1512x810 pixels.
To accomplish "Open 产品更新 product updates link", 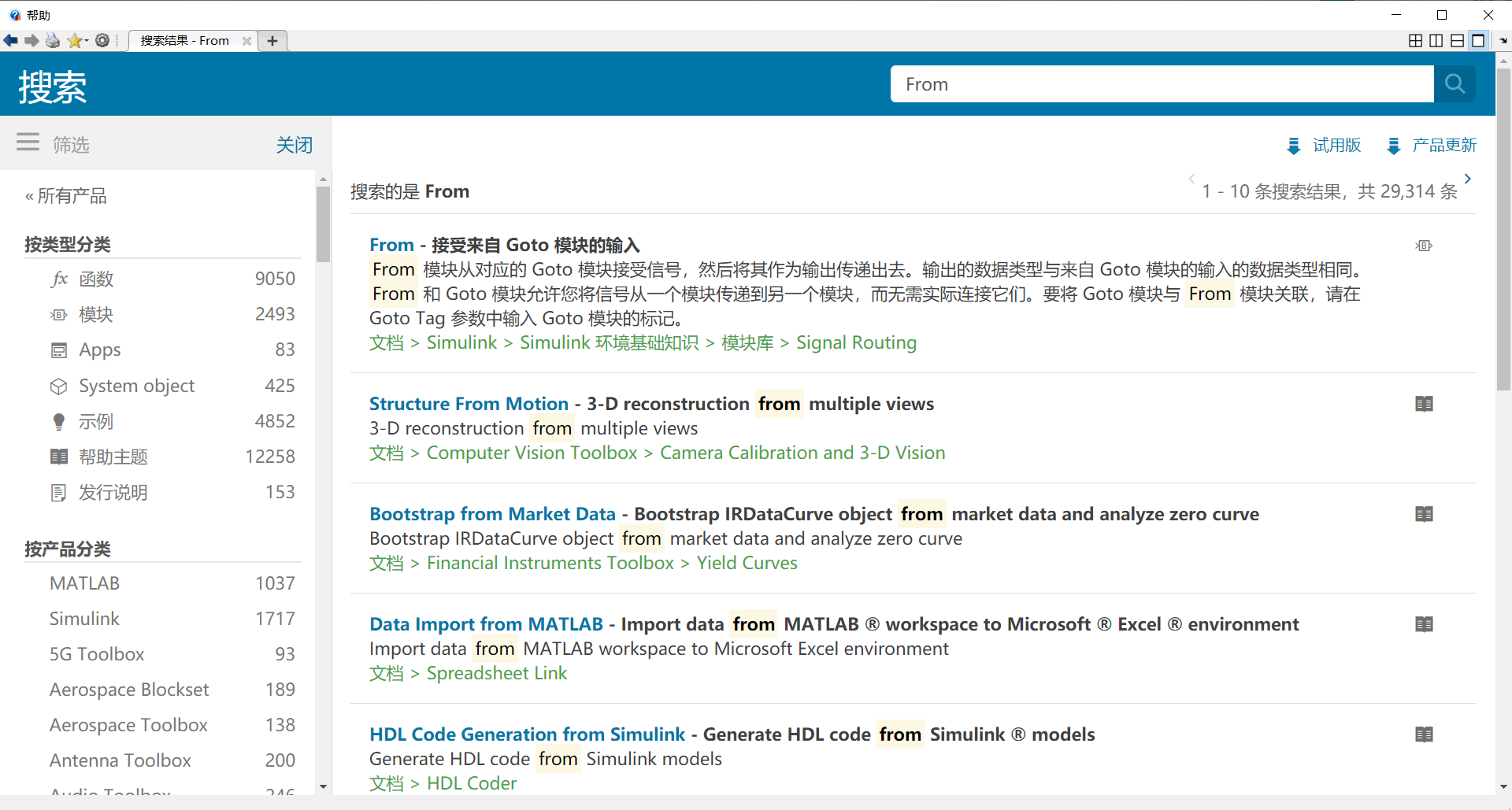I will [1432, 145].
